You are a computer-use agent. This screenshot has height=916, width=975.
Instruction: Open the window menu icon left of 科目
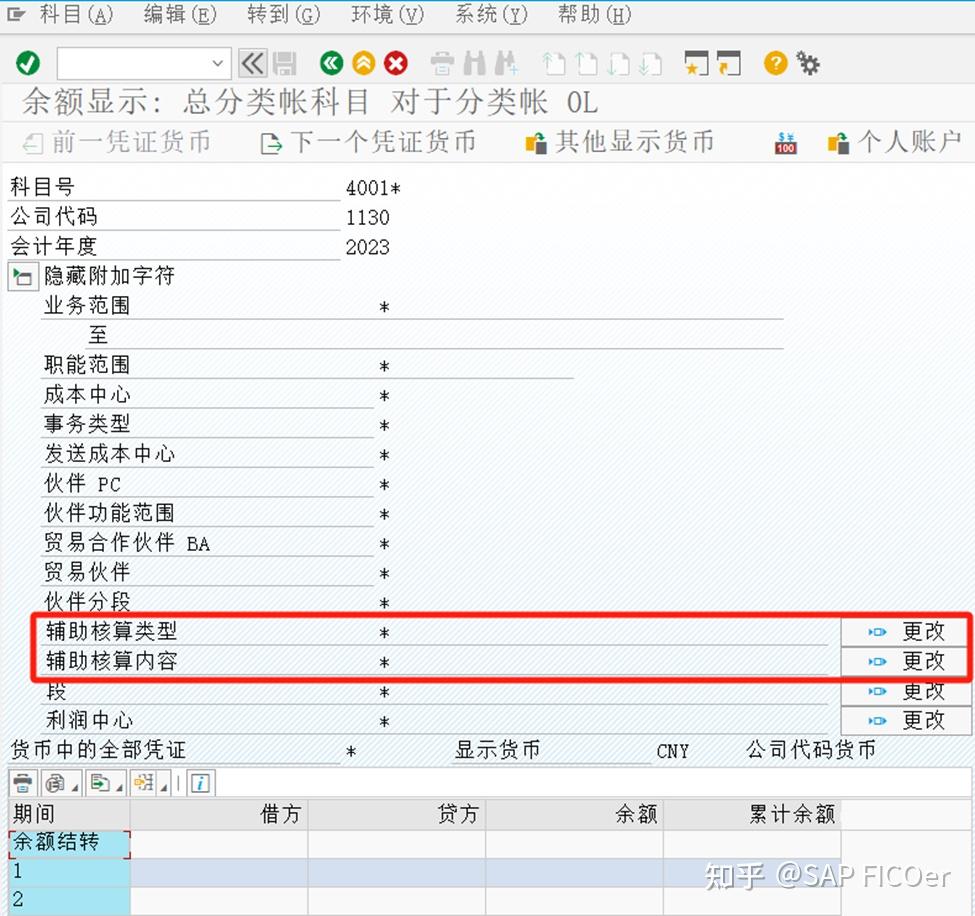click(x=16, y=14)
